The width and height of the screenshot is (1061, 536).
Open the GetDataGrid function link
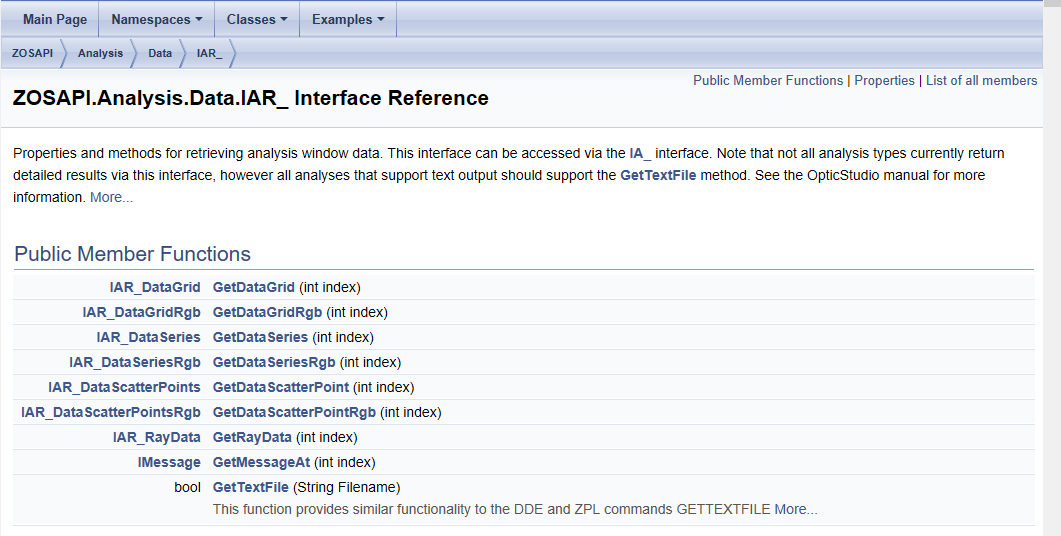coord(254,287)
